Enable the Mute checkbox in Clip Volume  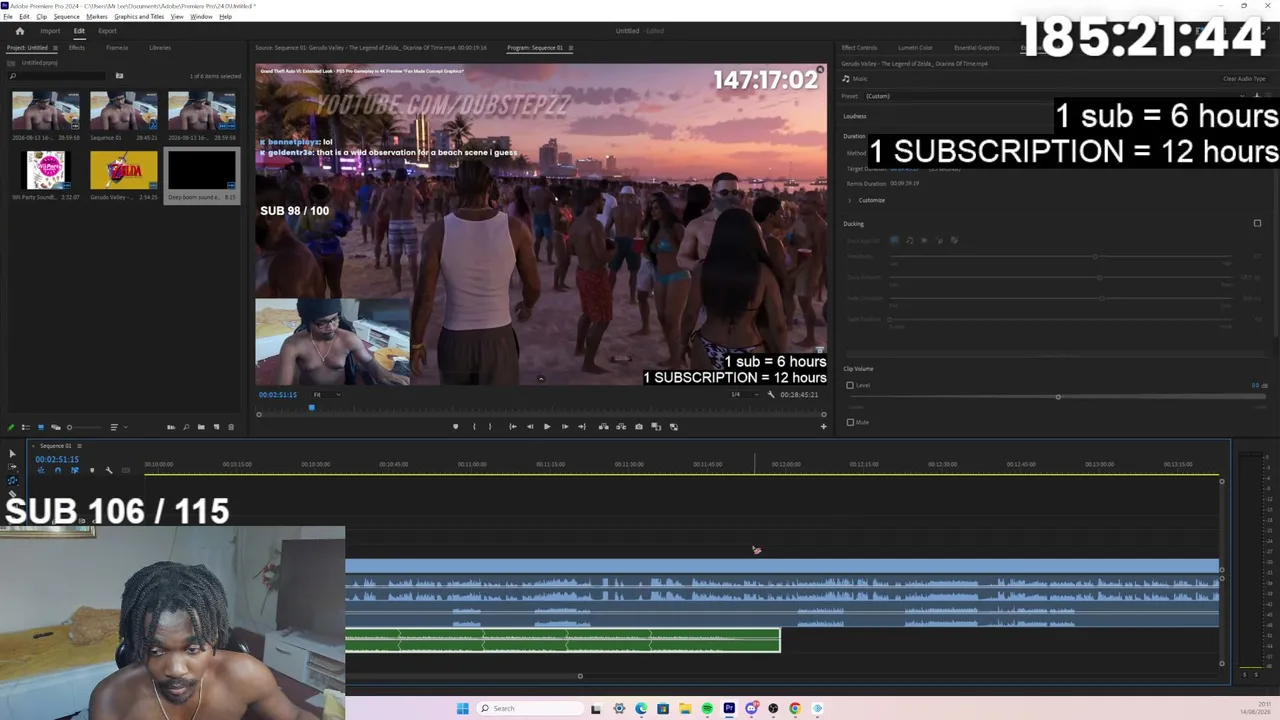850,422
